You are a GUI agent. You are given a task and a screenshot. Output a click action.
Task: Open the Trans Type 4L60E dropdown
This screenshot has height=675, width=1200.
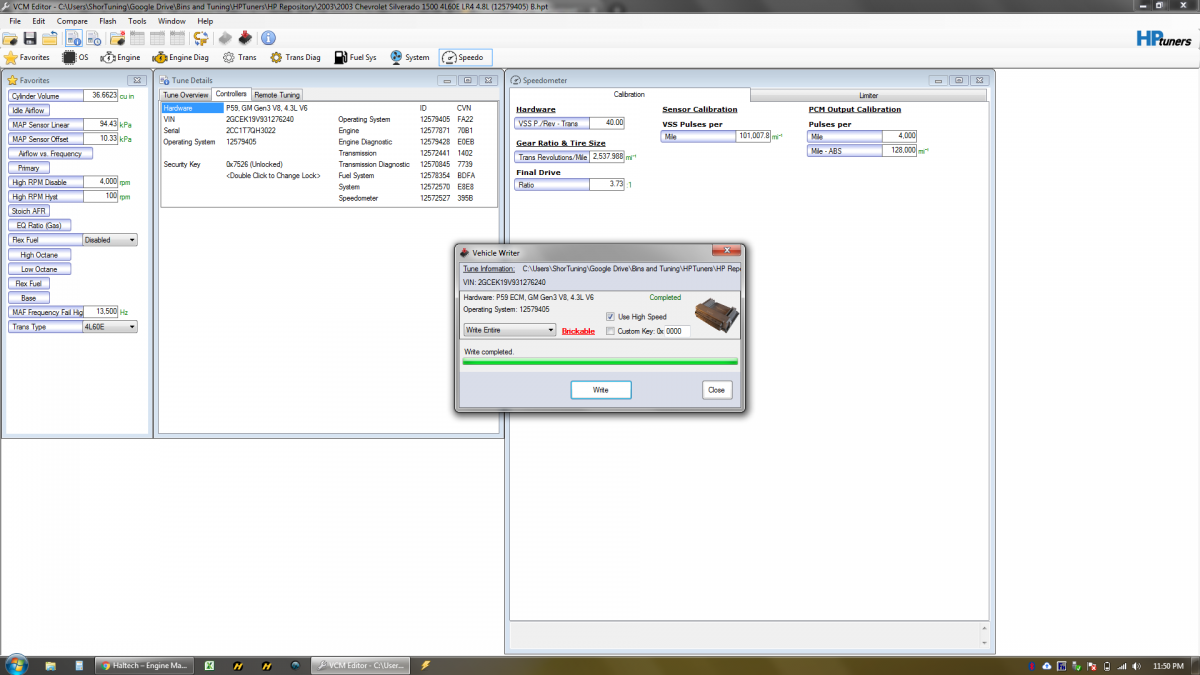tap(110, 327)
